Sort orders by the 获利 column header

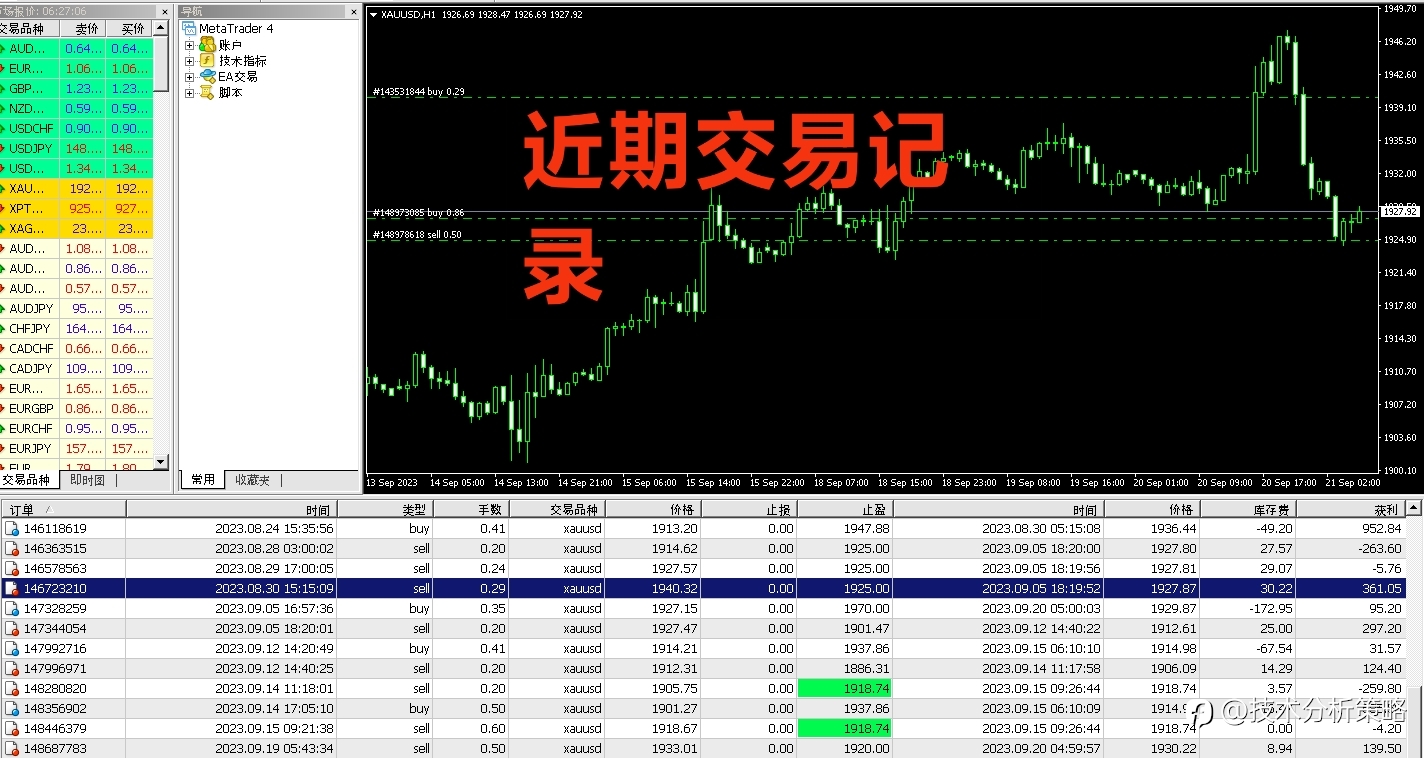(x=1351, y=509)
